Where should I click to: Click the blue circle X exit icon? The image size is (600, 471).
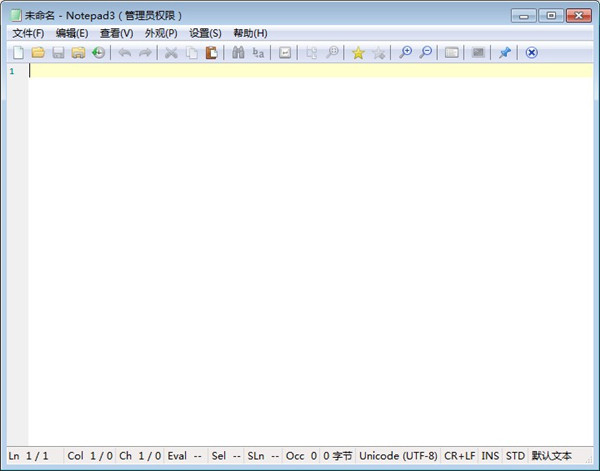click(532, 52)
